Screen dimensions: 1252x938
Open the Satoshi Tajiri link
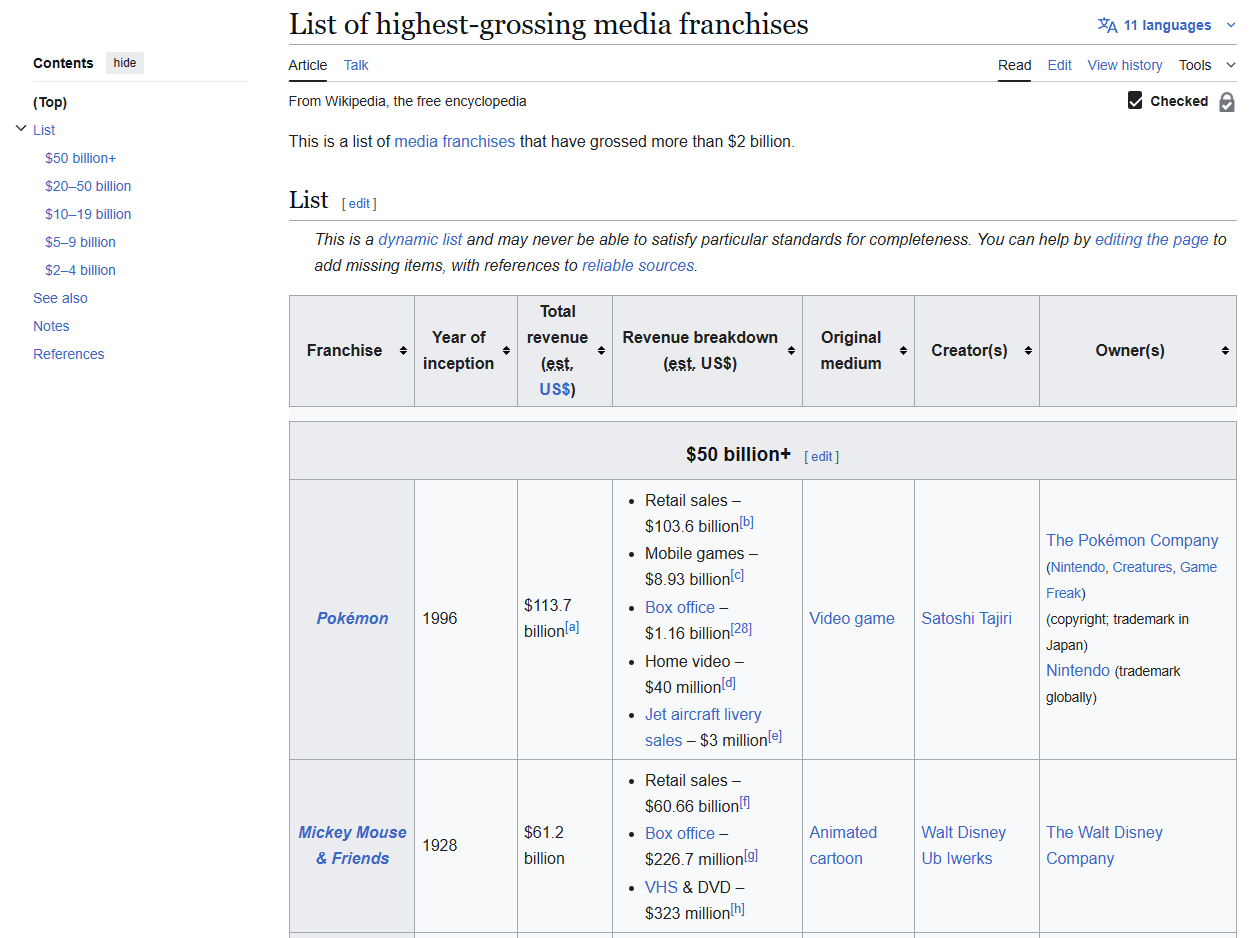point(966,618)
